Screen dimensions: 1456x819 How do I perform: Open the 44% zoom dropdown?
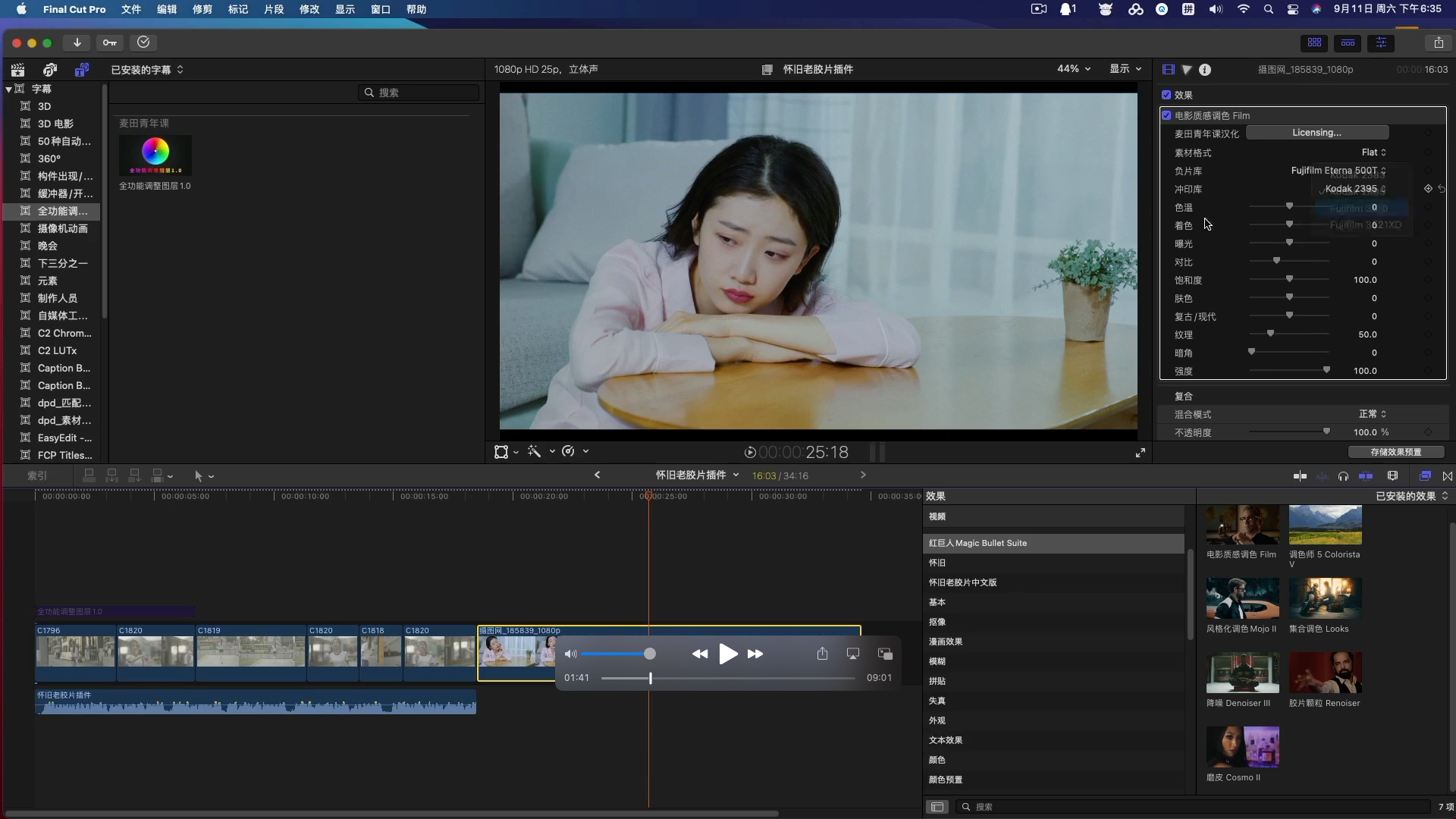[1074, 69]
